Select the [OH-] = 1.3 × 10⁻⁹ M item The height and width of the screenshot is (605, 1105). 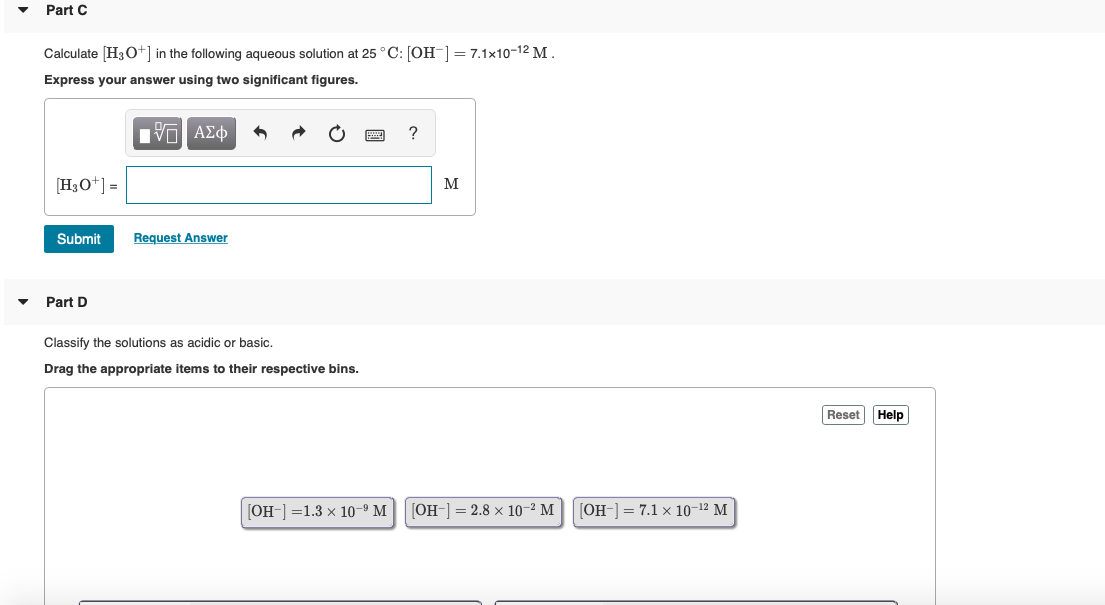[317, 511]
